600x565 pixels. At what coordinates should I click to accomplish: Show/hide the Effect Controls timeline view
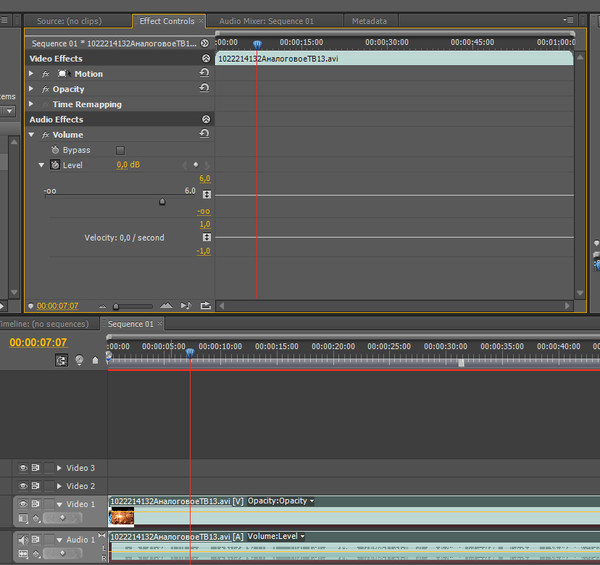click(205, 43)
